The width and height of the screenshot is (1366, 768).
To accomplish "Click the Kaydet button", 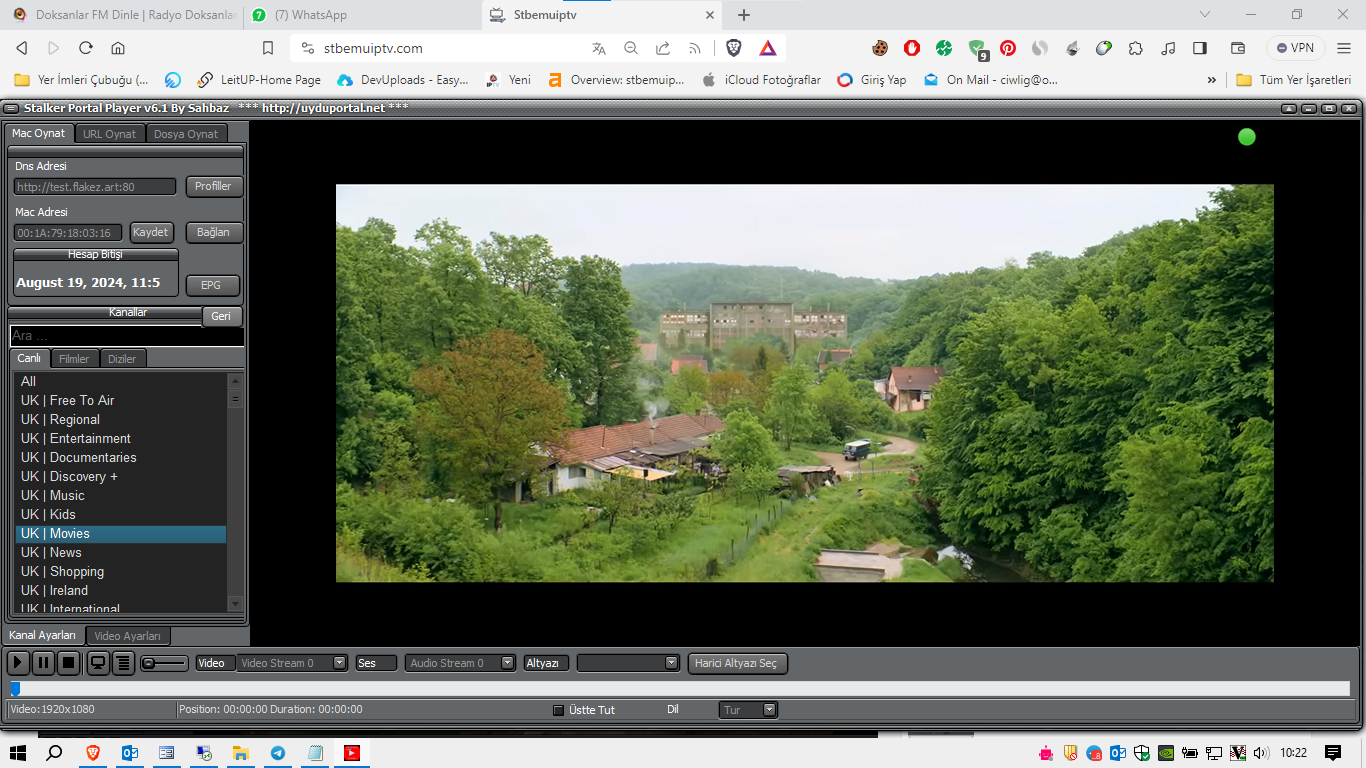I will coord(151,232).
